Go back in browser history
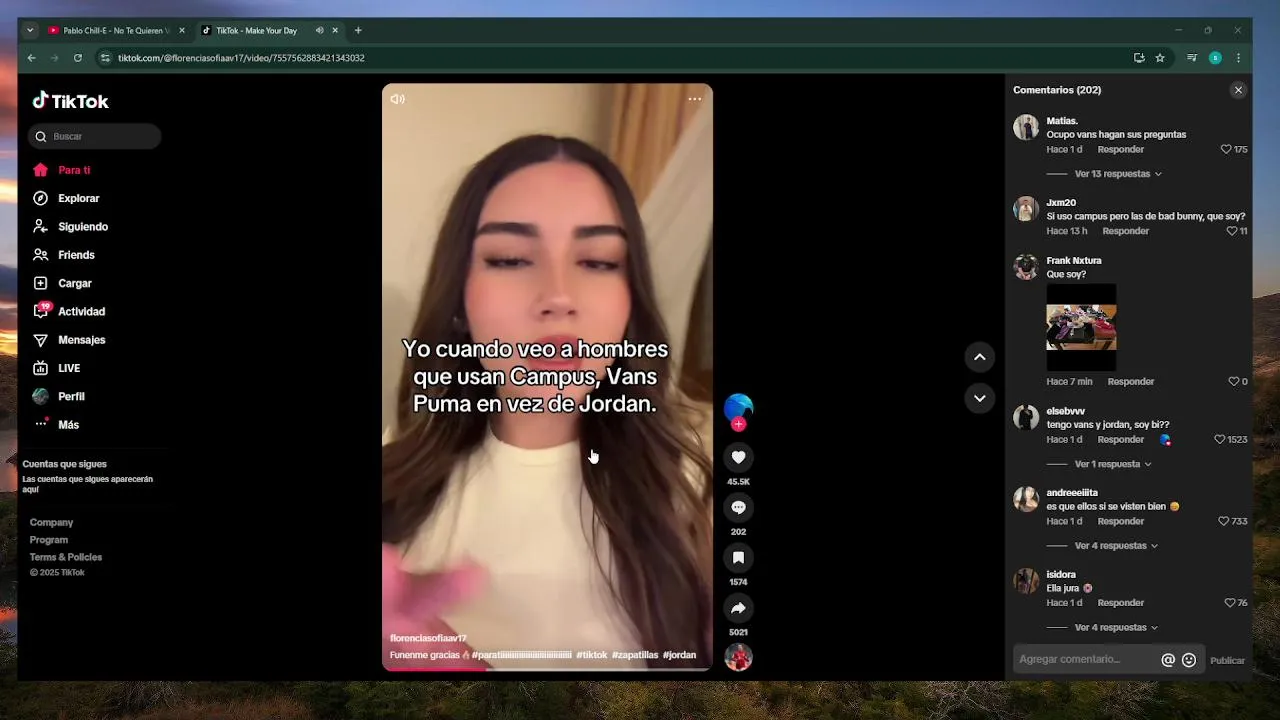This screenshot has width=1280, height=720. pyautogui.click(x=31, y=58)
